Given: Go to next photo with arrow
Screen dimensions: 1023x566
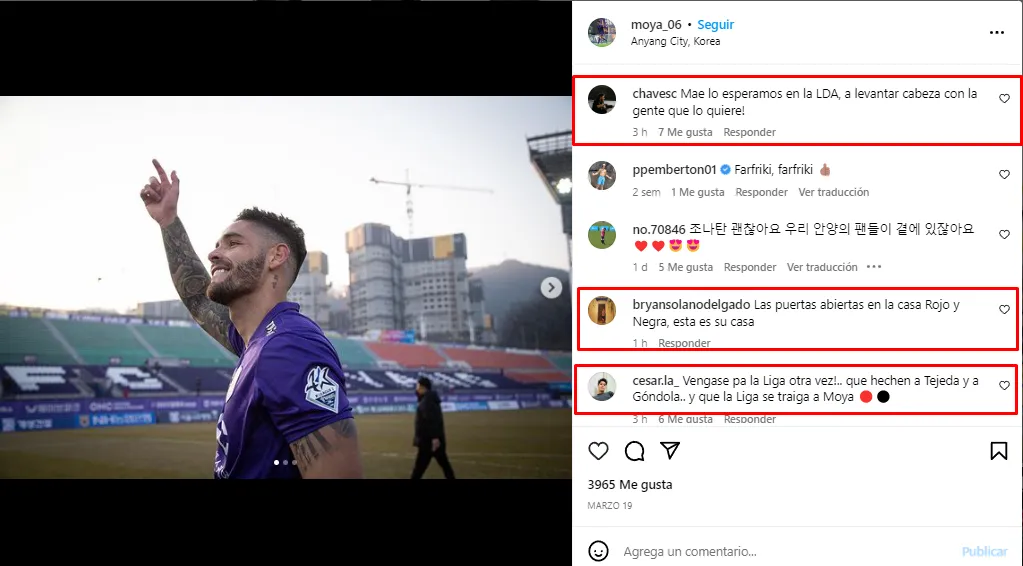Looking at the screenshot, I should pyautogui.click(x=551, y=288).
